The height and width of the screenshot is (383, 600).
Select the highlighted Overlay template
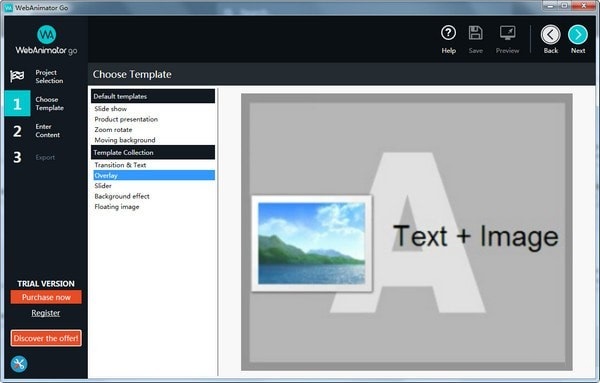(x=154, y=175)
